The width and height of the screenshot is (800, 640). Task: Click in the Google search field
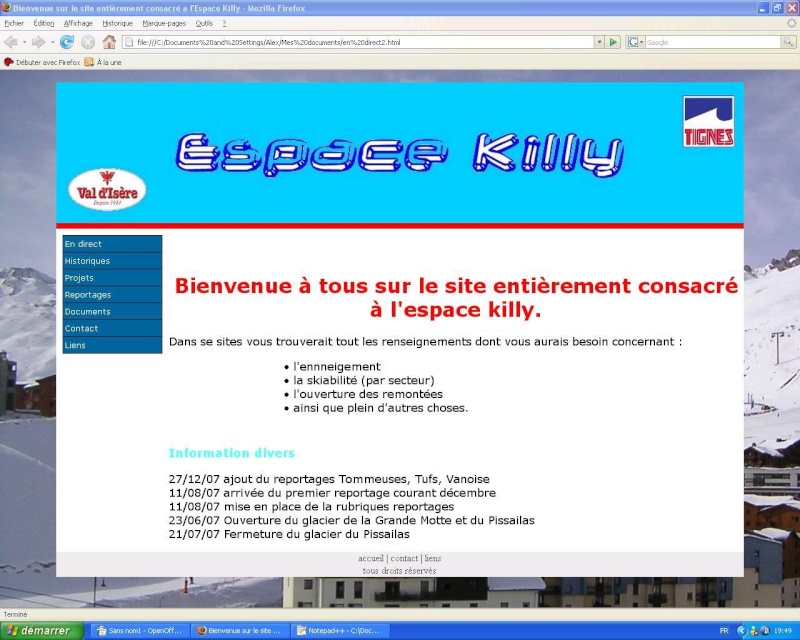(x=713, y=42)
